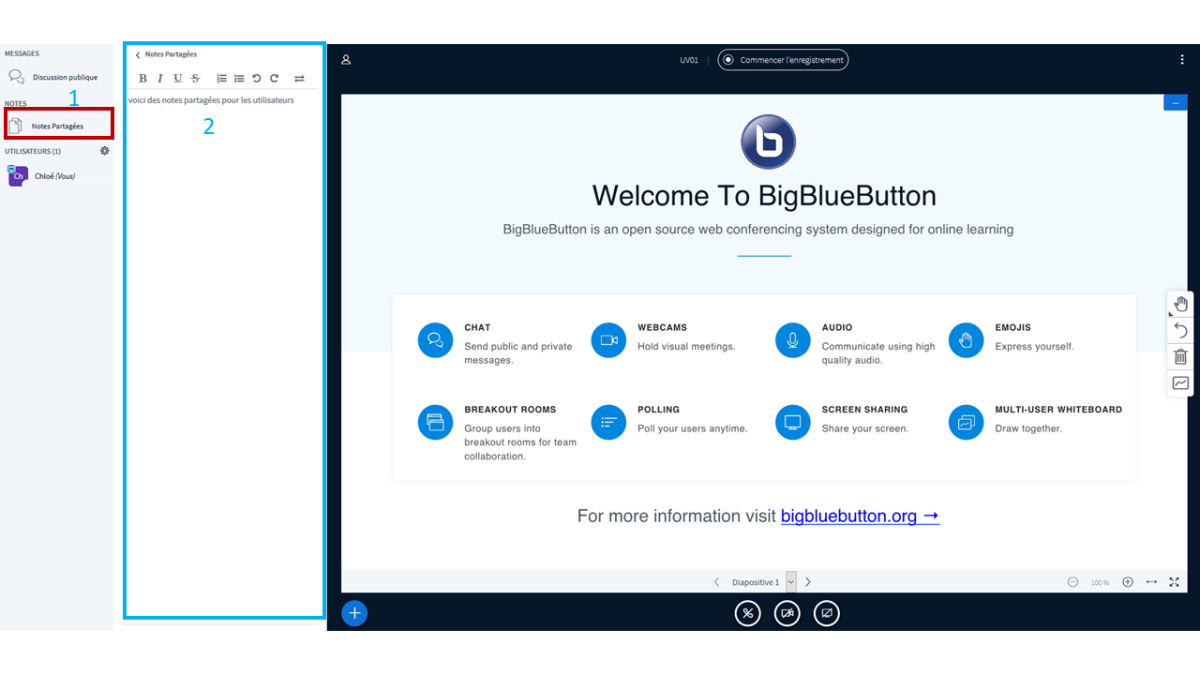
Task: Insert a bulleted list in the notes
Action: [239, 78]
